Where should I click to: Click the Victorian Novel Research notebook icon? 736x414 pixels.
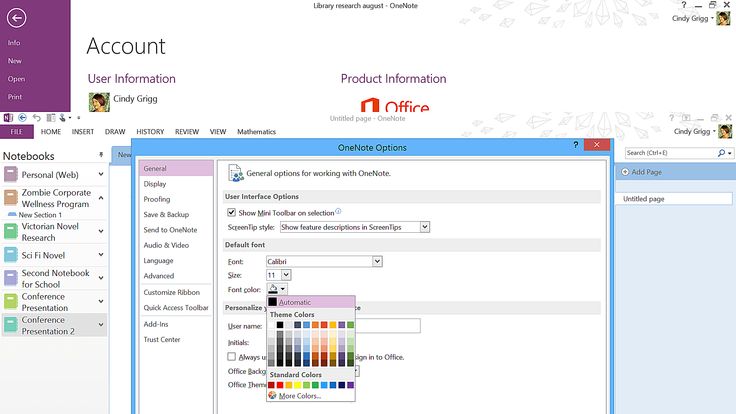[11, 231]
